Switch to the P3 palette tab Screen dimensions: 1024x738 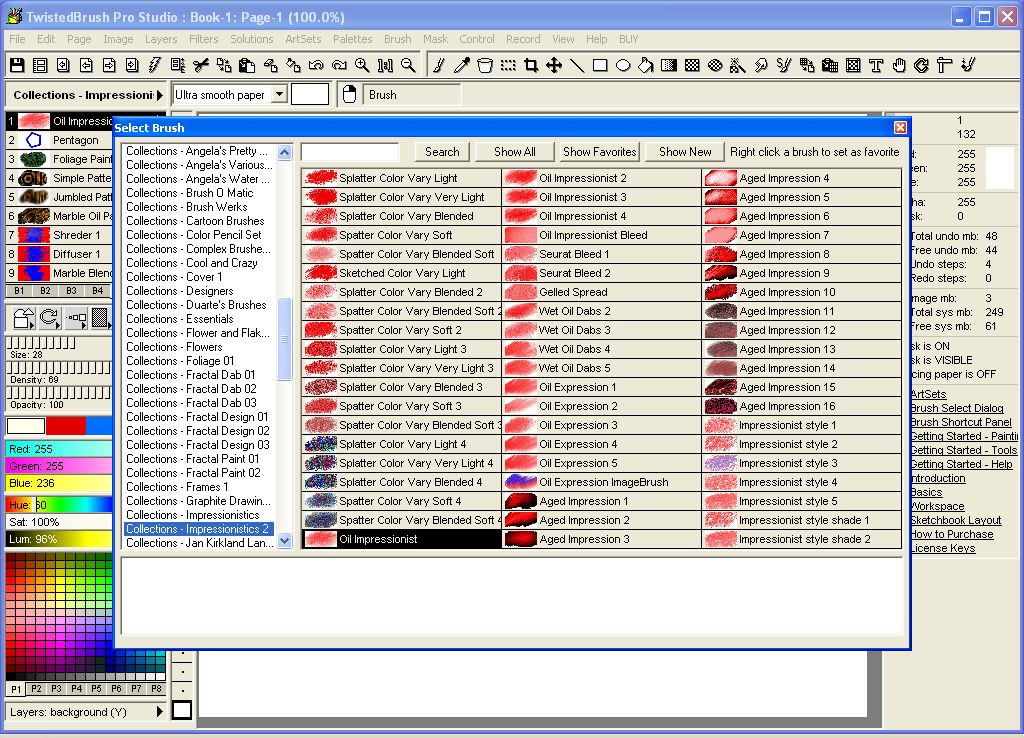[x=56, y=688]
